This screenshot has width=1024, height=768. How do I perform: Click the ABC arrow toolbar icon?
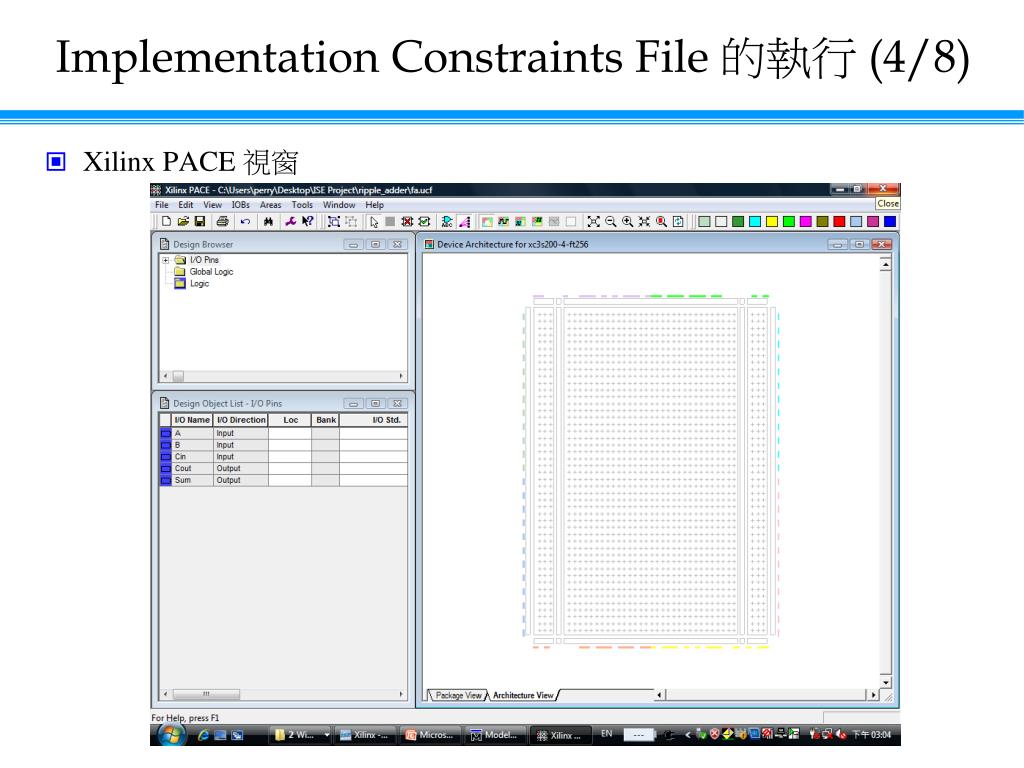click(x=447, y=222)
